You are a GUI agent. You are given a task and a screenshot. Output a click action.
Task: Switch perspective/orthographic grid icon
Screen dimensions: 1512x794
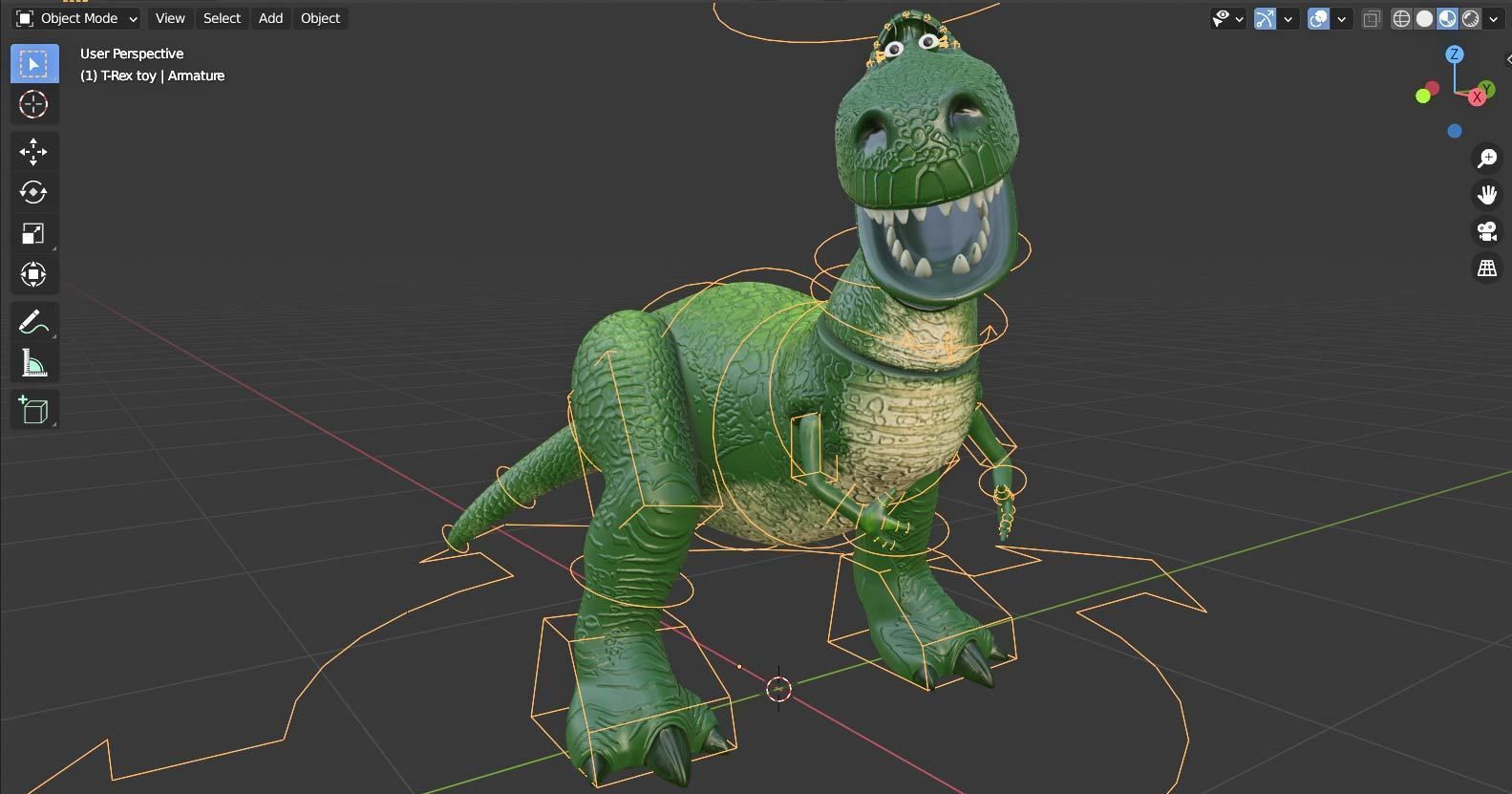coord(1487,268)
